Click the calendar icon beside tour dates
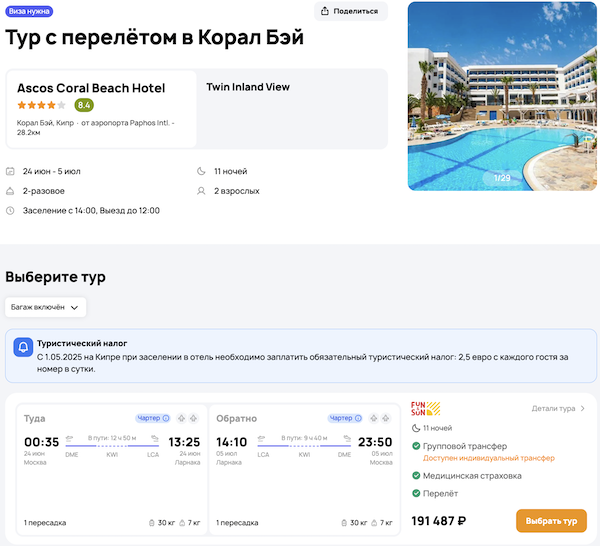 [10, 171]
